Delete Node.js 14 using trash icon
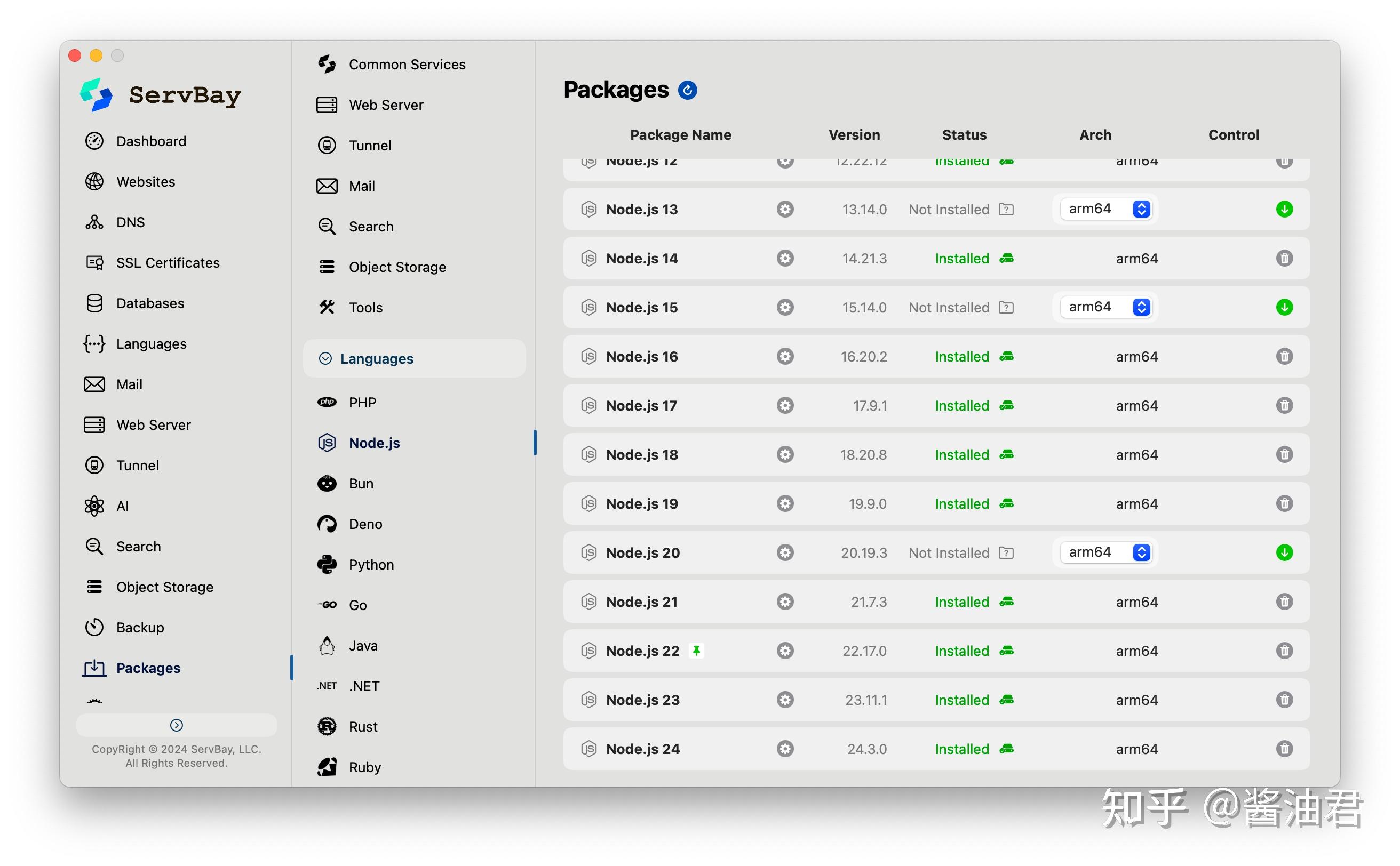 pyautogui.click(x=1284, y=258)
